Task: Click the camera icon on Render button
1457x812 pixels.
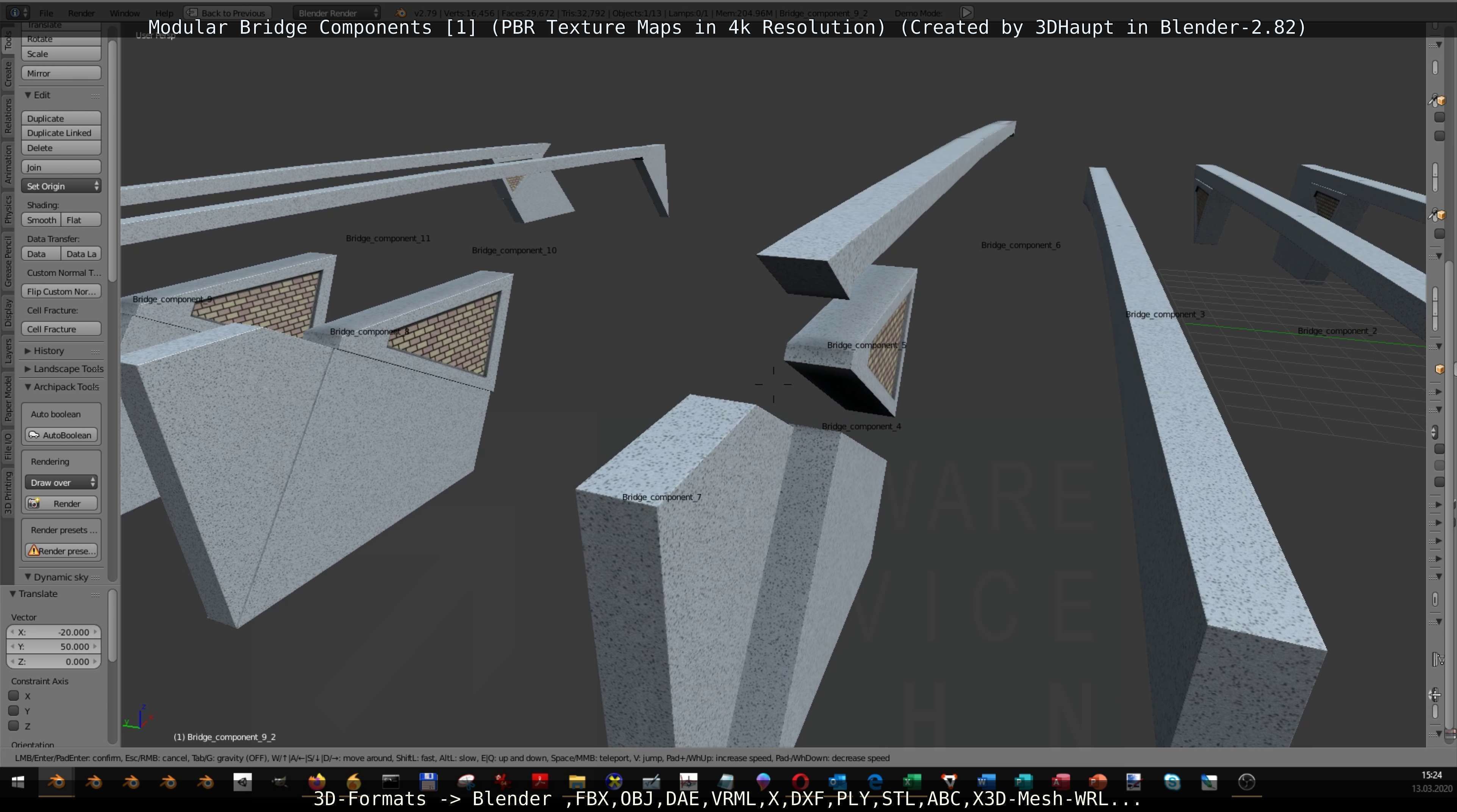Action: tap(34, 503)
